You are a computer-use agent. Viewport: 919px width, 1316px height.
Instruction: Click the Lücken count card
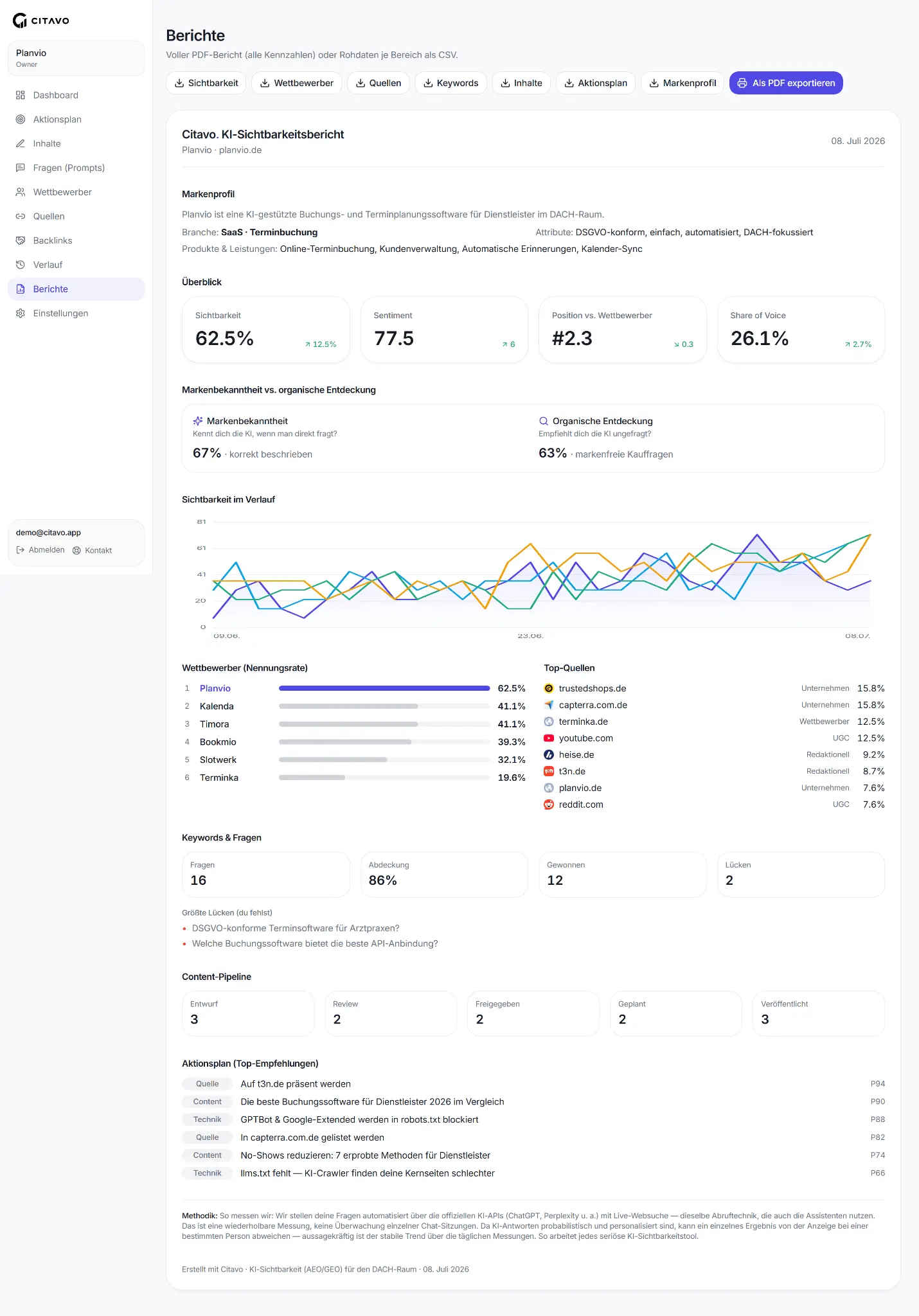tap(801, 875)
